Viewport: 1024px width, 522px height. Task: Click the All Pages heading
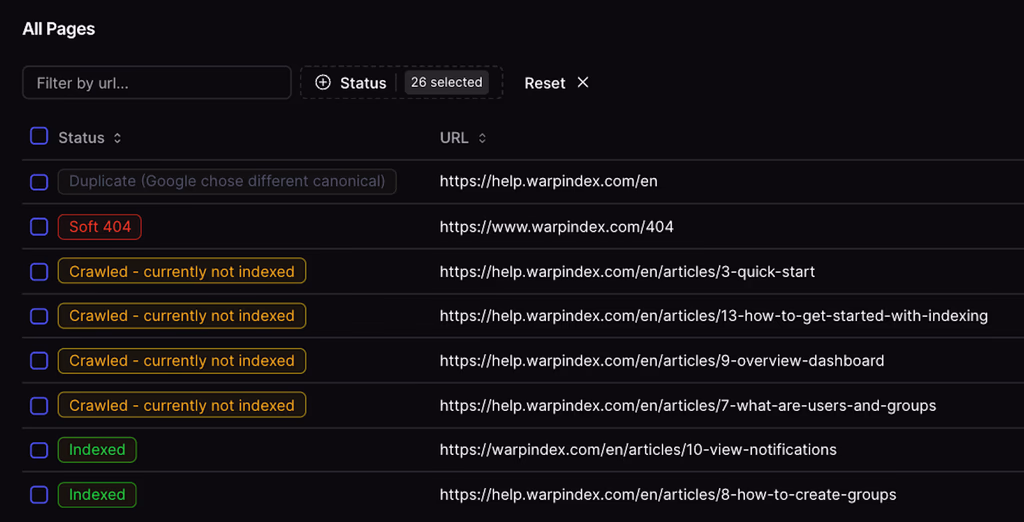[59, 29]
